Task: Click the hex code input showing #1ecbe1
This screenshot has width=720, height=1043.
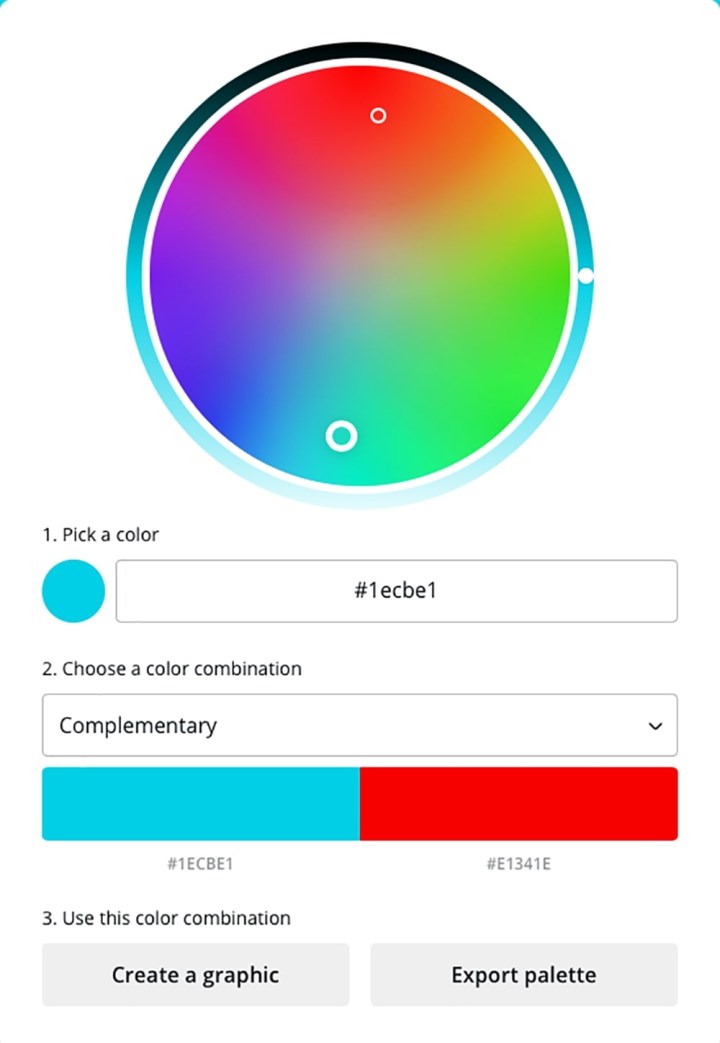Action: click(397, 591)
